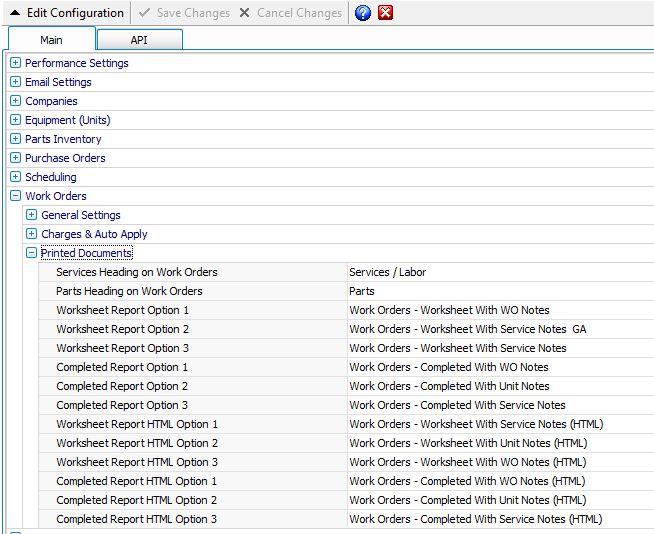Click value 'Worksheet With Service Notes GA'
The image size is (654, 534).
coord(468,329)
